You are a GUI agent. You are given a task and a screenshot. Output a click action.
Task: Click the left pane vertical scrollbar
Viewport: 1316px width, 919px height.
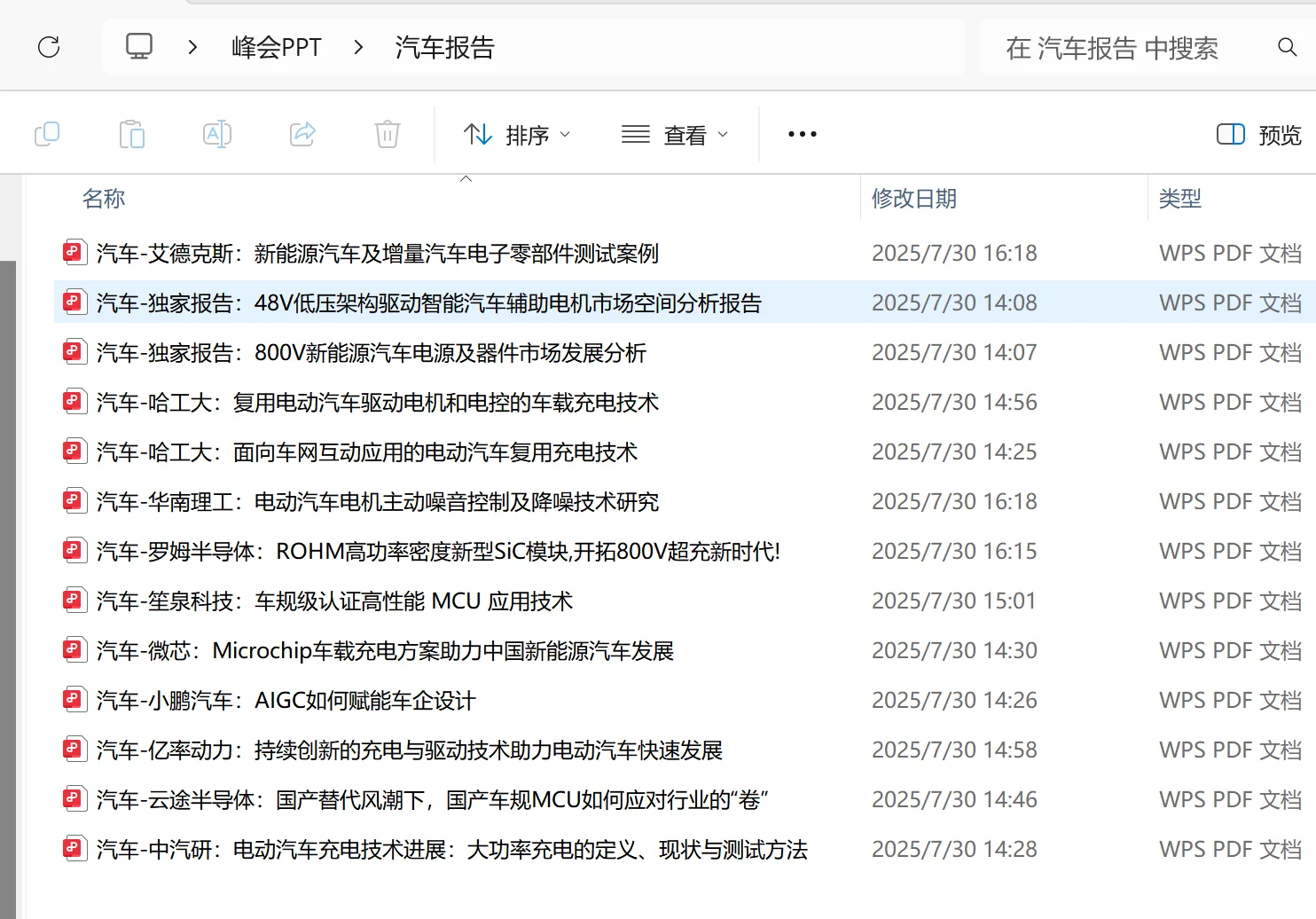tap(8, 590)
